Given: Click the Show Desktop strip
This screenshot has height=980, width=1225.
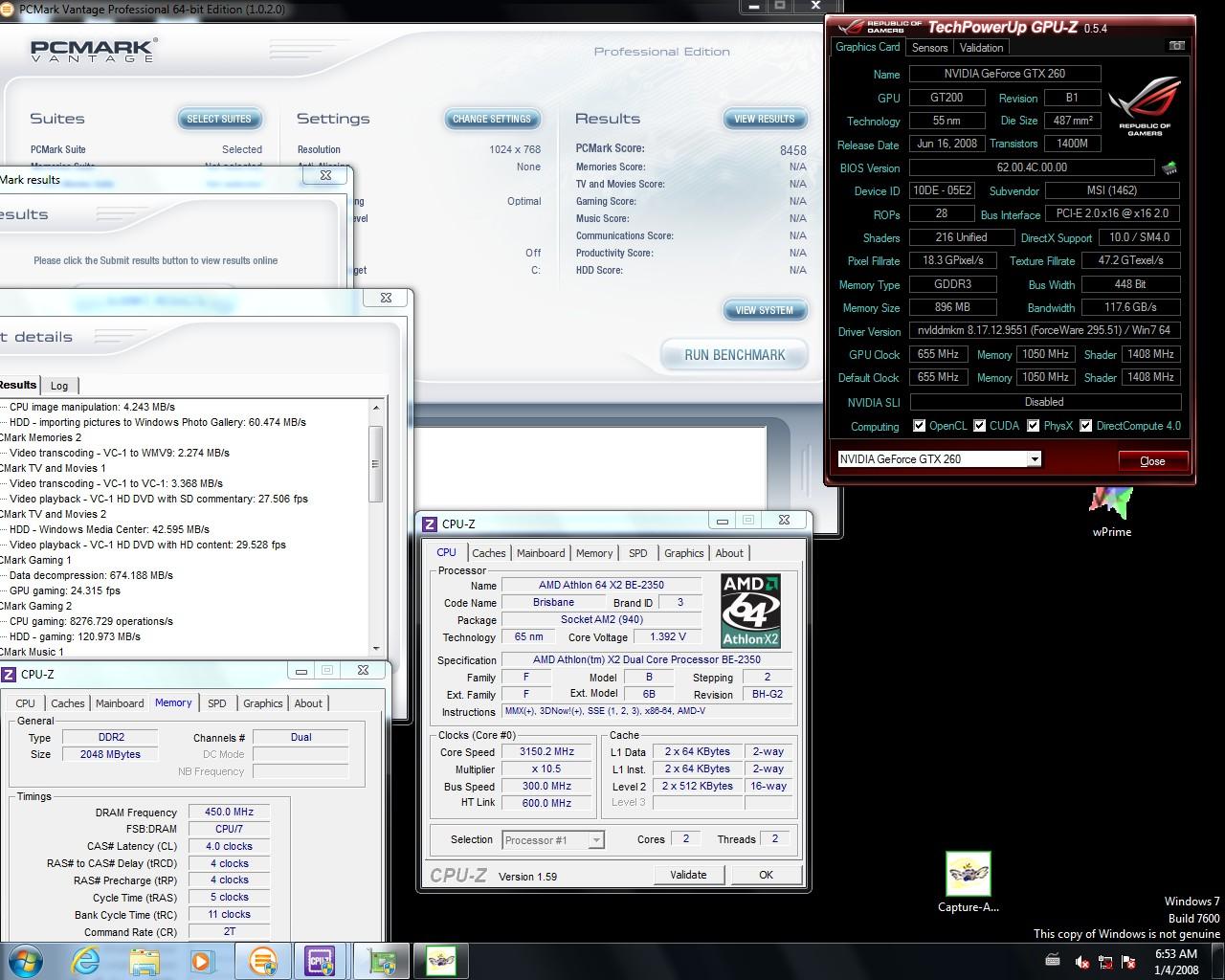Looking at the screenshot, I should [x=1218, y=962].
